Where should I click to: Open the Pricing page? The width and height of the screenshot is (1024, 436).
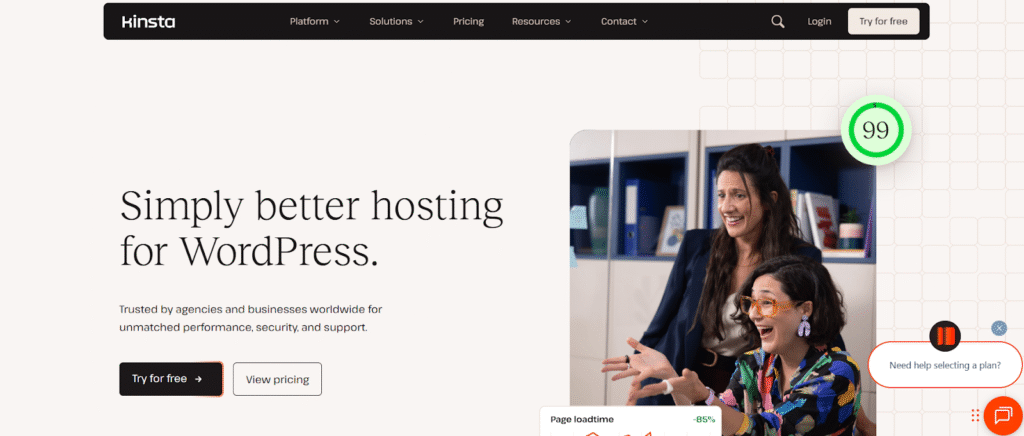click(468, 22)
